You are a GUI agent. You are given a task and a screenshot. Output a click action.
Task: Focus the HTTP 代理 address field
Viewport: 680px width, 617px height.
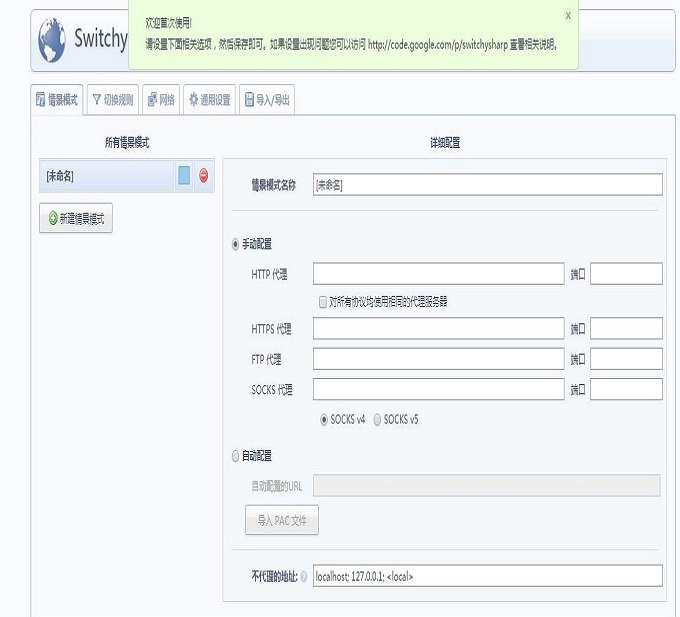tap(438, 274)
